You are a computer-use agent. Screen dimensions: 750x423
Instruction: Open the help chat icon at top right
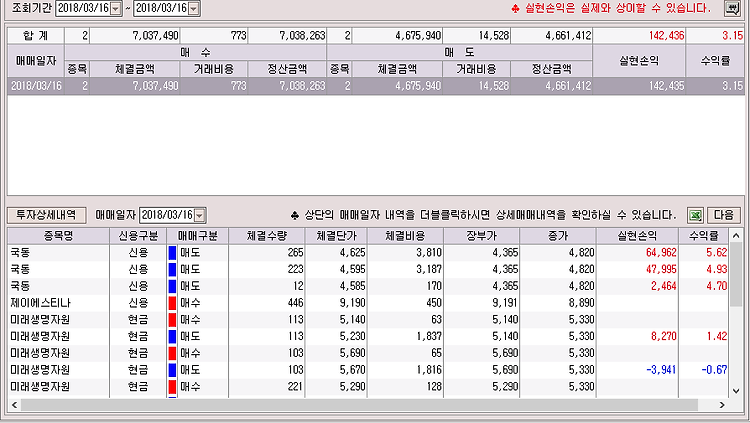click(731, 8)
